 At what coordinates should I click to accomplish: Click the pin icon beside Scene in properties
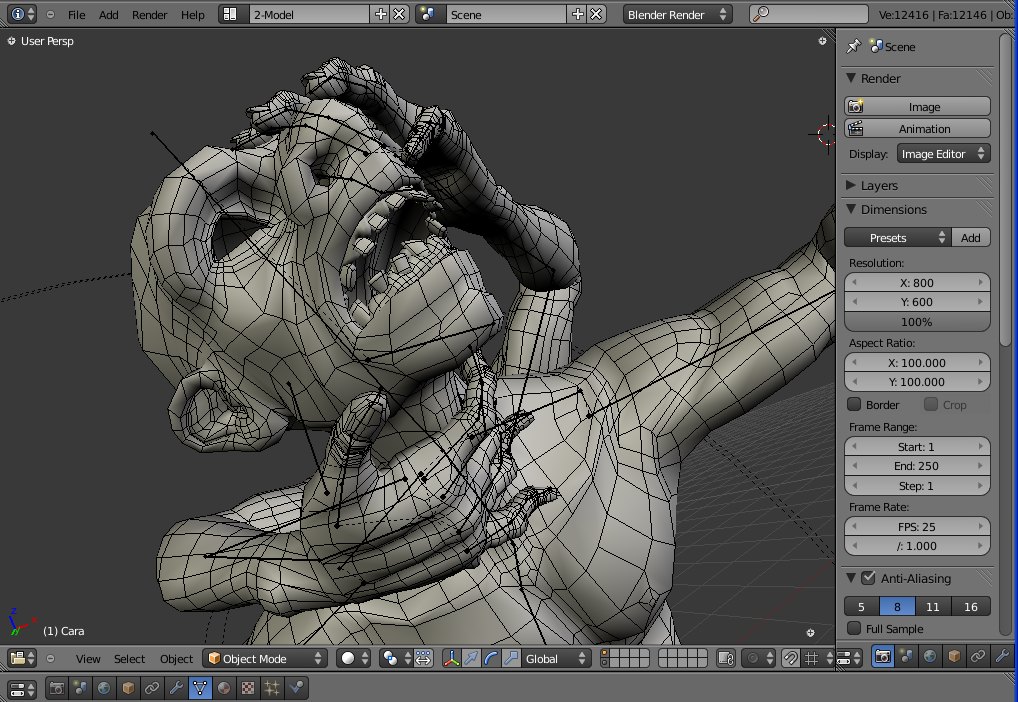click(853, 46)
